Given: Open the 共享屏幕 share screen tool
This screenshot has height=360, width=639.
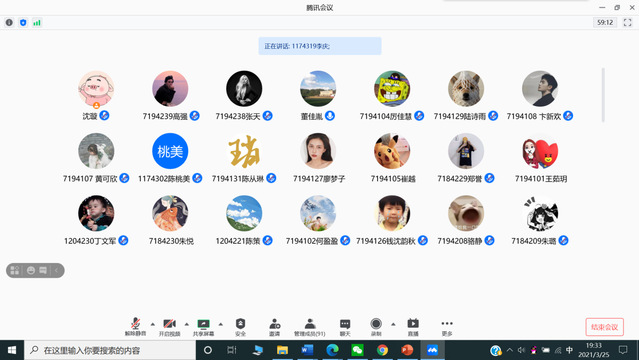Looking at the screenshot, I should (x=203, y=327).
